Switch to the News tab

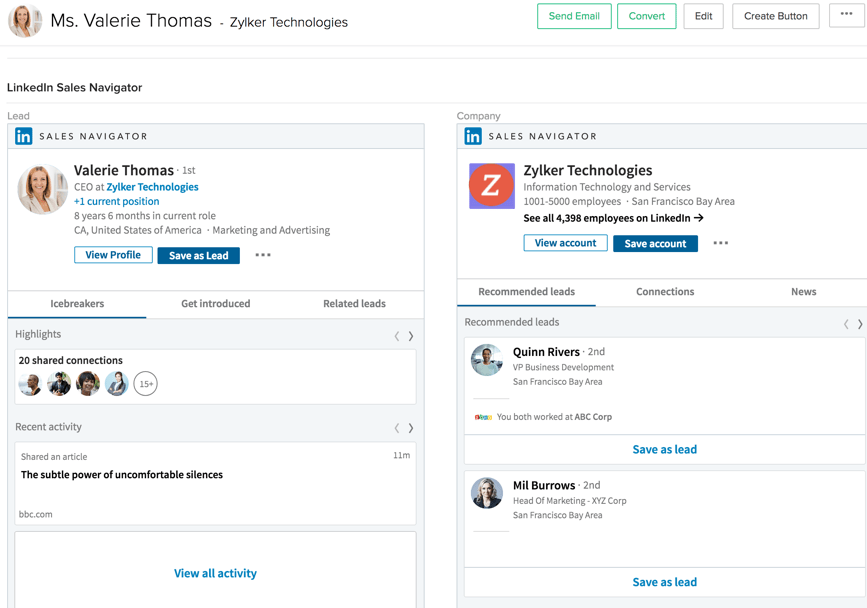(x=803, y=291)
